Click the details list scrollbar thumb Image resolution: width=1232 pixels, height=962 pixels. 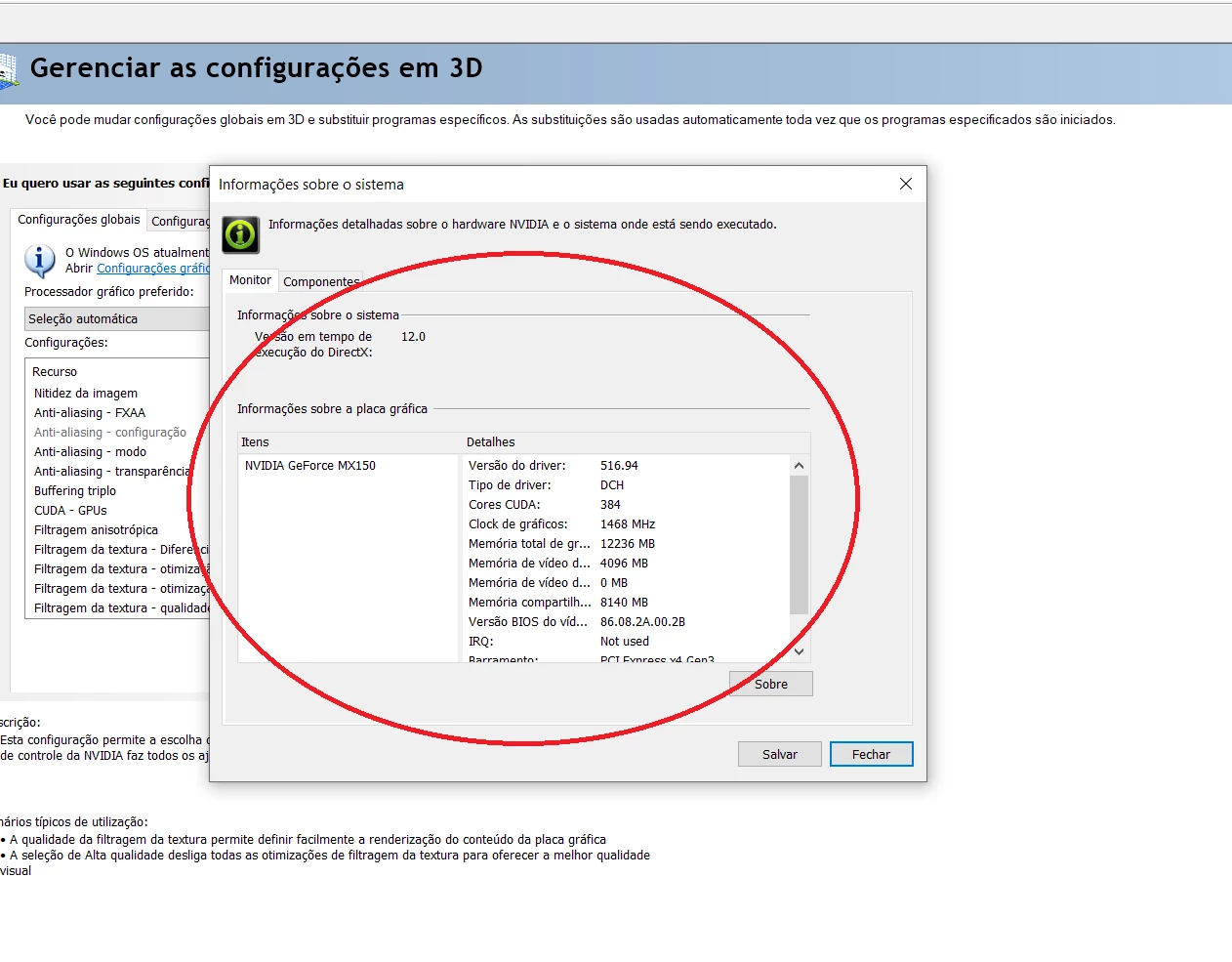coord(799,545)
